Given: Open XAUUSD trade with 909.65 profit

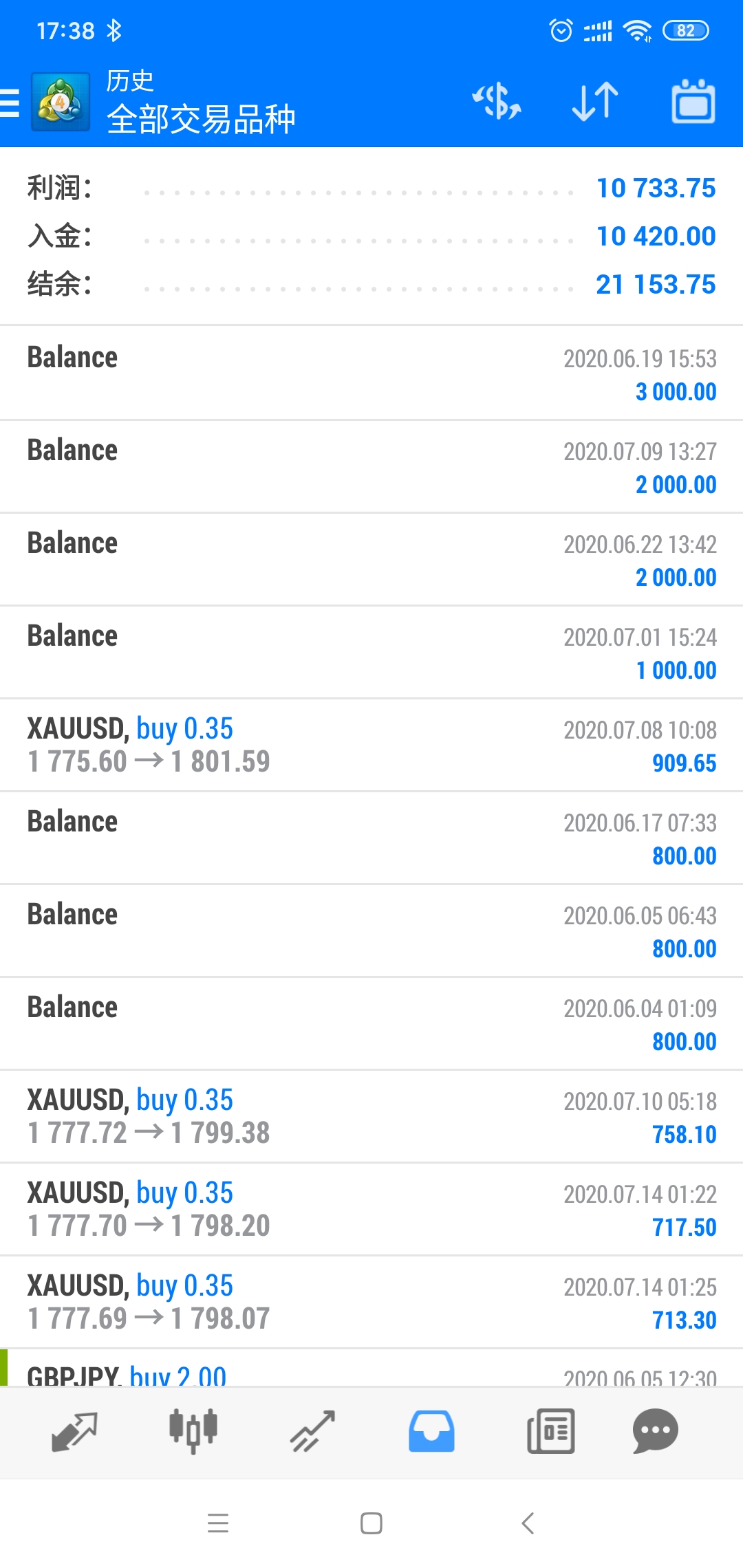Looking at the screenshot, I should (x=371, y=745).
